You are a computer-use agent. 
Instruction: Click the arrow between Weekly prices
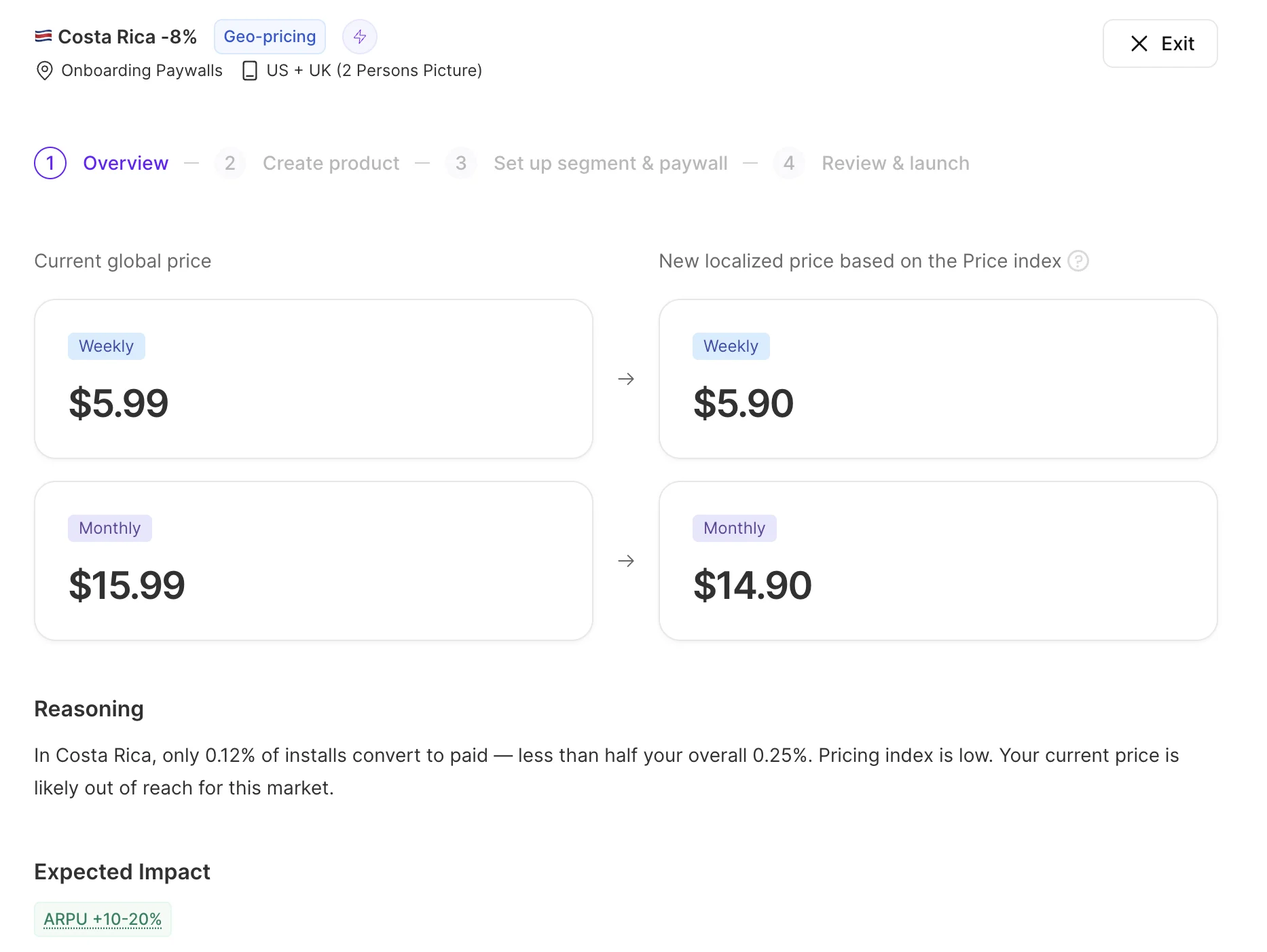(626, 379)
